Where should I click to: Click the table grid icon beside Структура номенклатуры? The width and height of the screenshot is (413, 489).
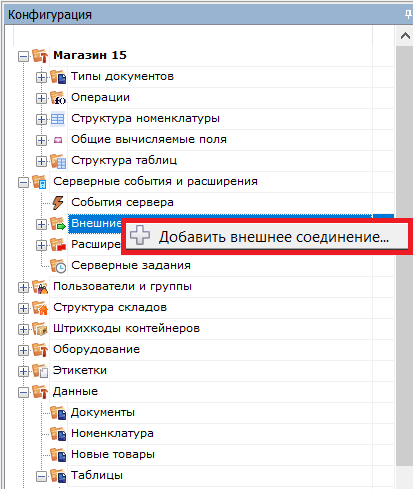point(57,119)
